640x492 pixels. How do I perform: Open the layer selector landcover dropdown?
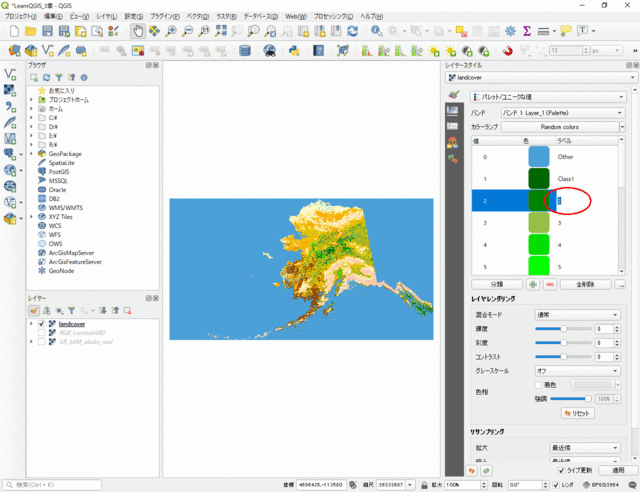point(541,78)
